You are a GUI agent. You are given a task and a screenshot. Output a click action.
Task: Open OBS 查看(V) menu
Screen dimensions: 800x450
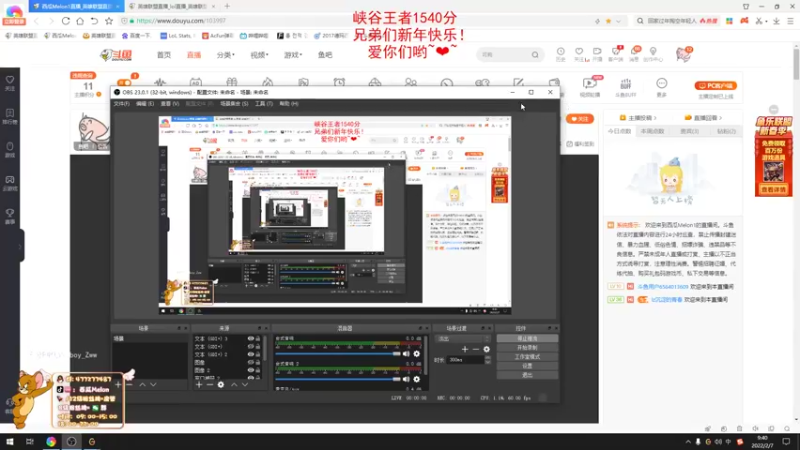click(x=170, y=104)
